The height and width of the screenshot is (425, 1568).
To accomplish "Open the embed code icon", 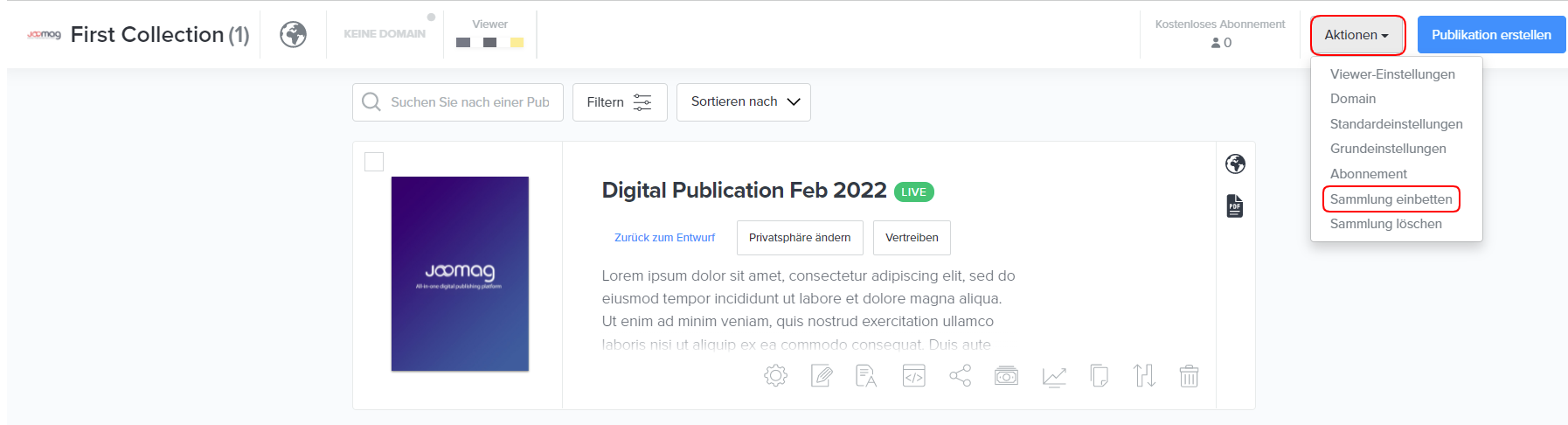I will pos(913,376).
